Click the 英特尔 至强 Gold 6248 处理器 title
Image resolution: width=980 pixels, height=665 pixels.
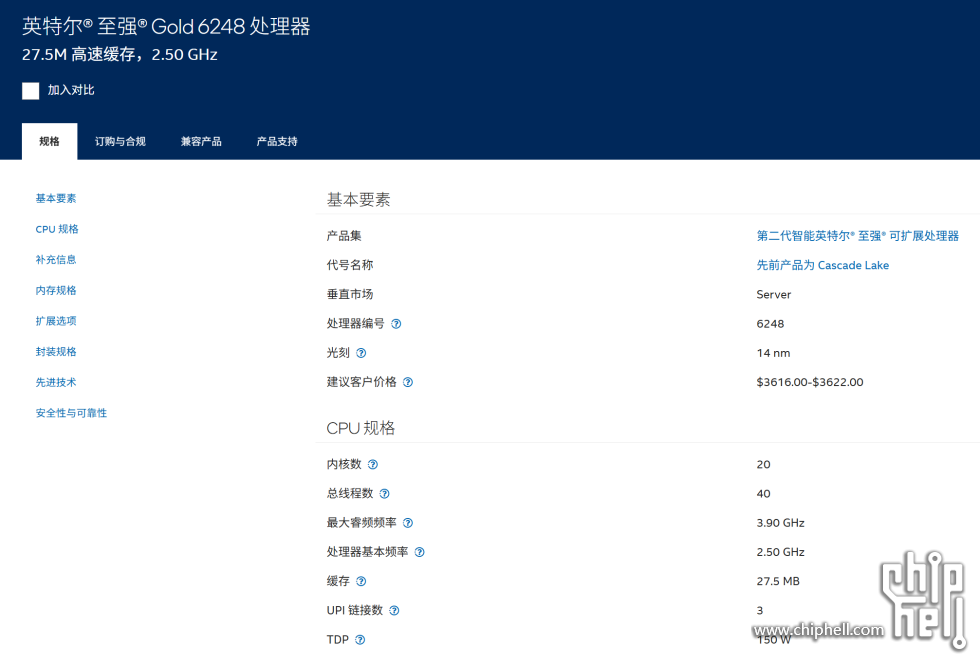166,26
